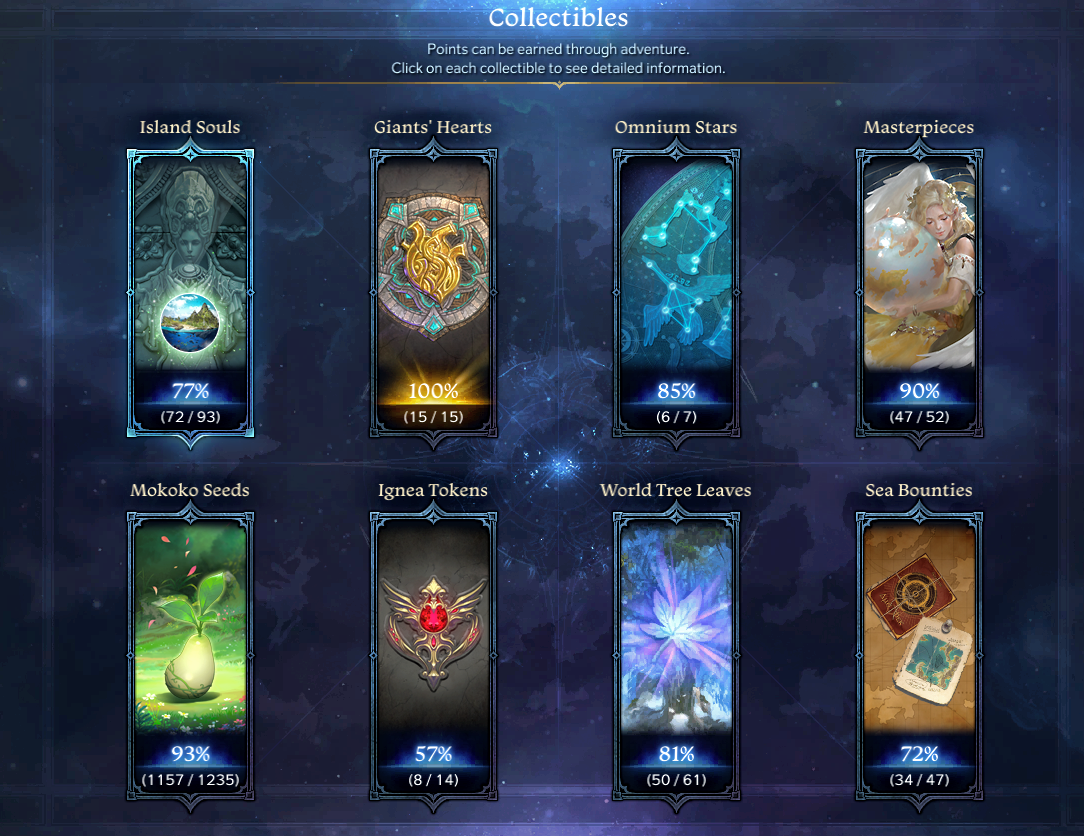Screen dimensions: 1084x836
Task: Click the Sea Bounties title text
Action: tap(919, 490)
